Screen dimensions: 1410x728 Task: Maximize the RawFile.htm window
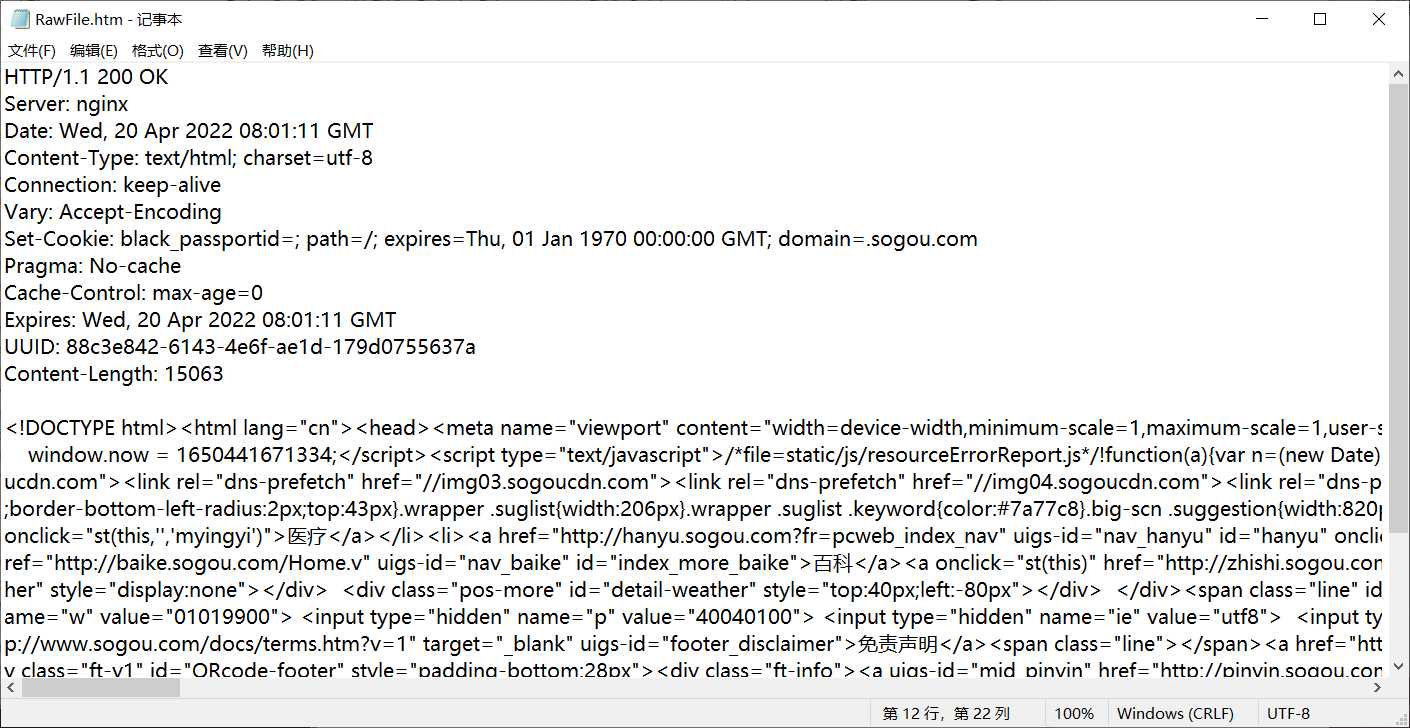pos(1320,19)
